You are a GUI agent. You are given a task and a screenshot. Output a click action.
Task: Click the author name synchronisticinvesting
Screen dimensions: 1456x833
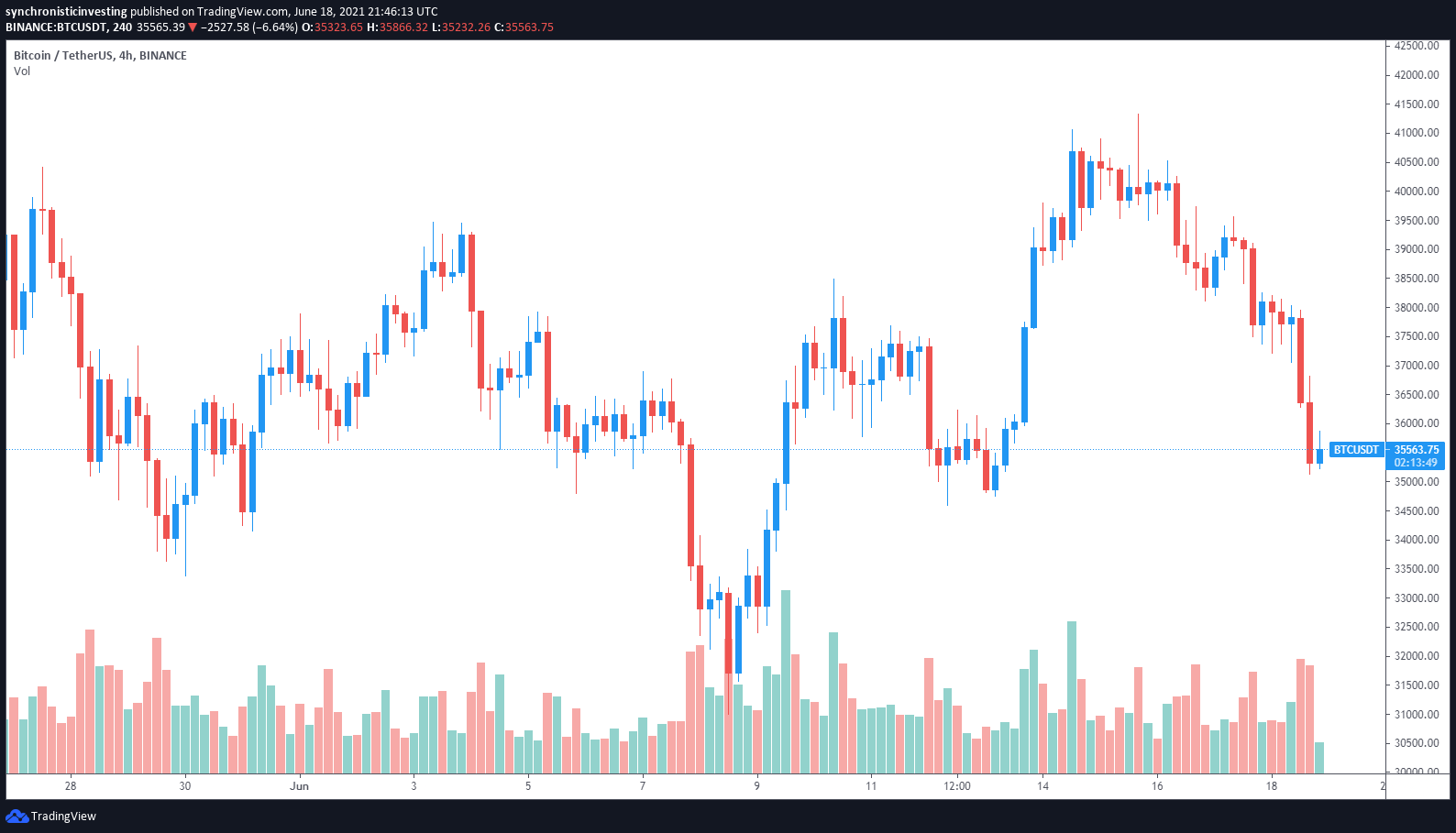(66, 12)
